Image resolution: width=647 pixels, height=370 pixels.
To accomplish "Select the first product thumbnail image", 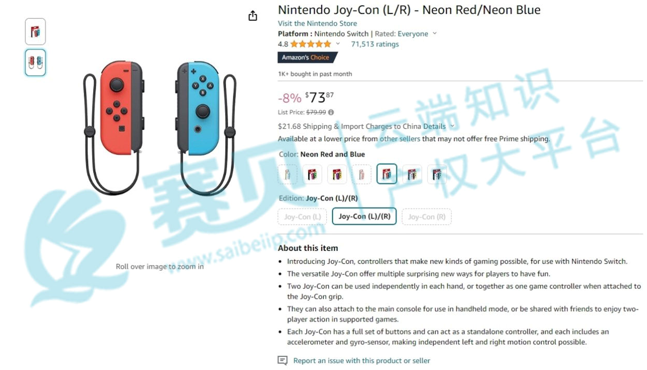I will [x=35, y=31].
